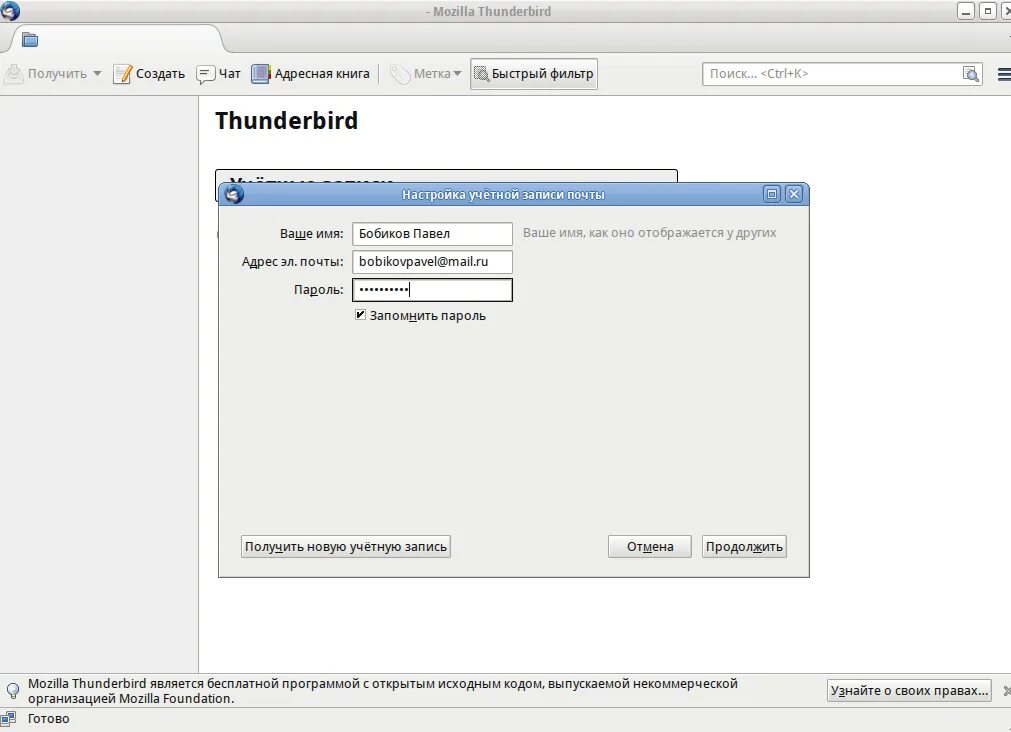
Task: Maximize the account setup dialog
Action: pos(772,193)
